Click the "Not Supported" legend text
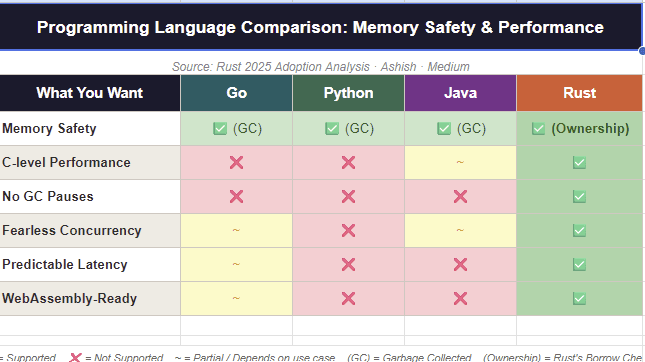Screen dimensions: 645x362 (x=129, y=357)
